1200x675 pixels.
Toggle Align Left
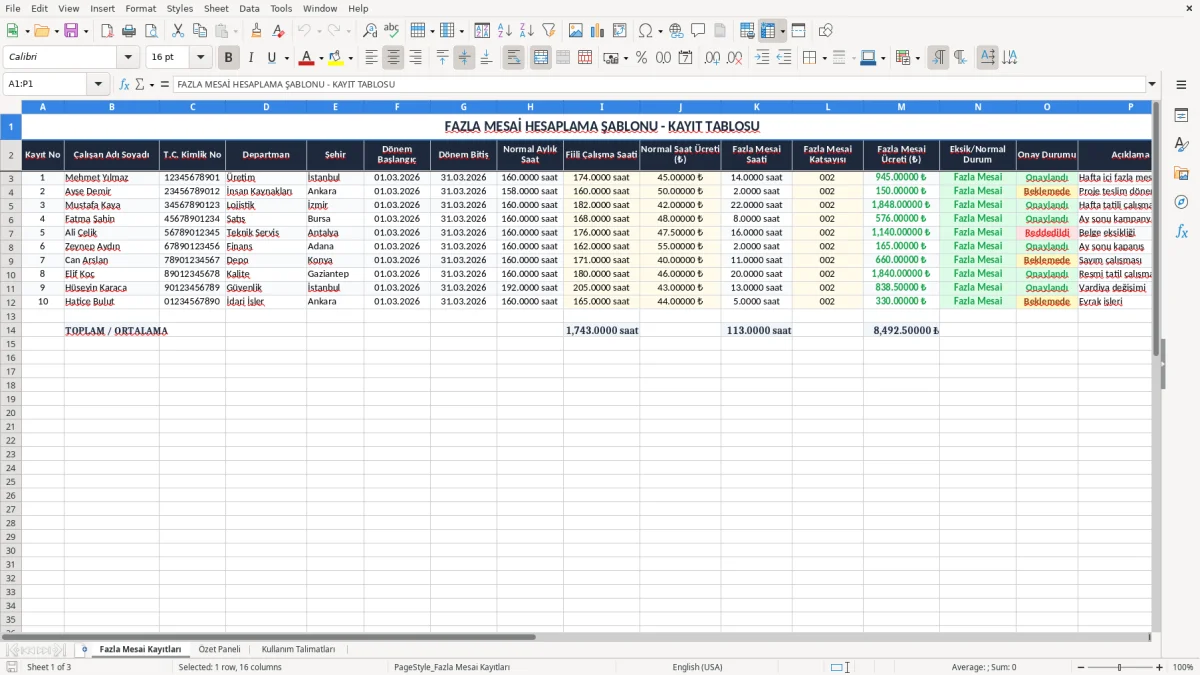point(372,58)
